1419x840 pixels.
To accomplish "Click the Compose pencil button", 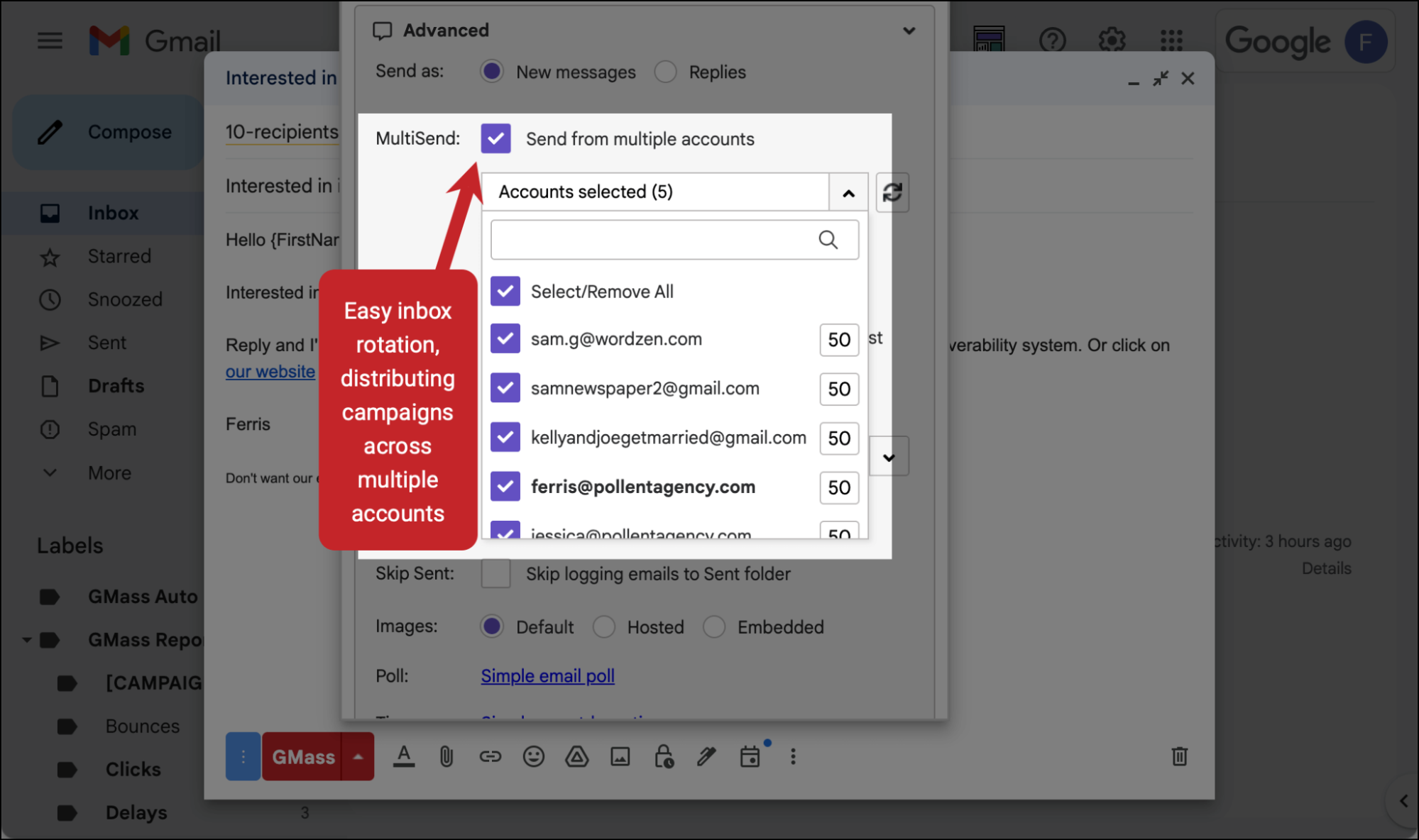I will [107, 132].
